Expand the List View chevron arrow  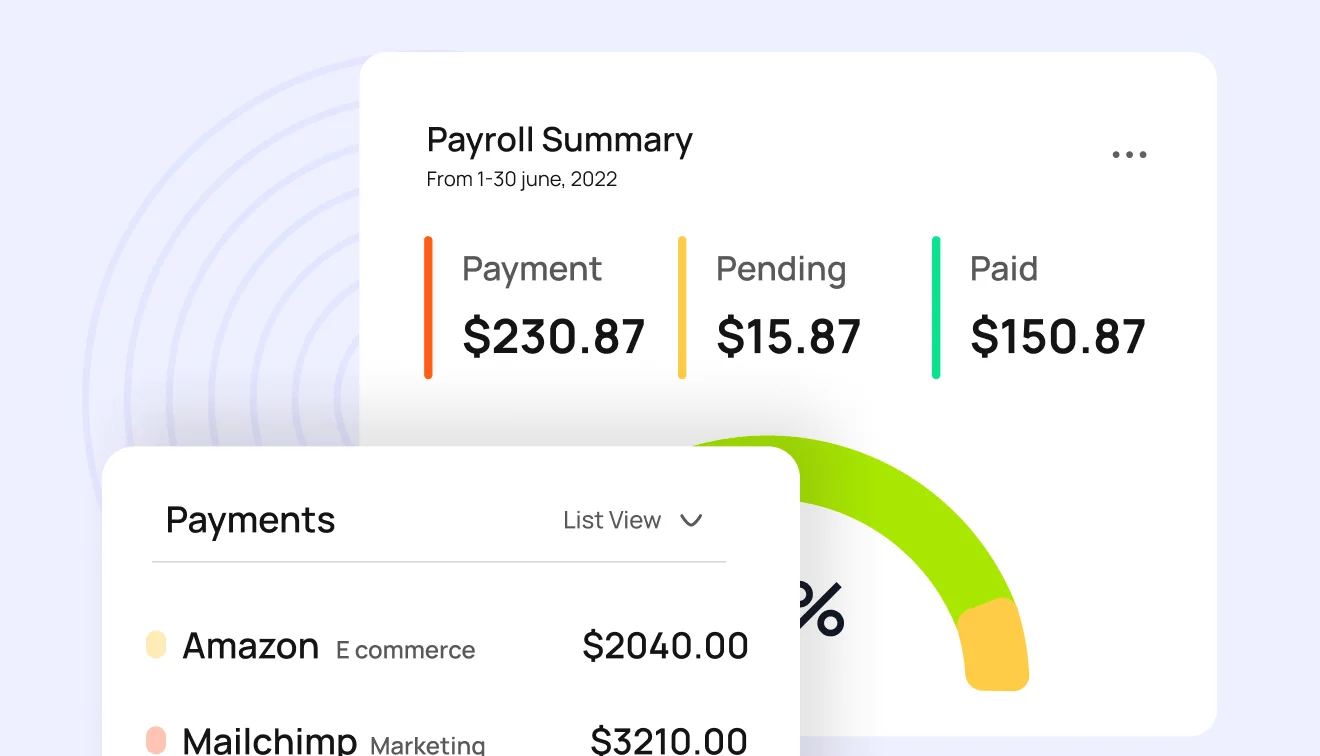coord(691,520)
